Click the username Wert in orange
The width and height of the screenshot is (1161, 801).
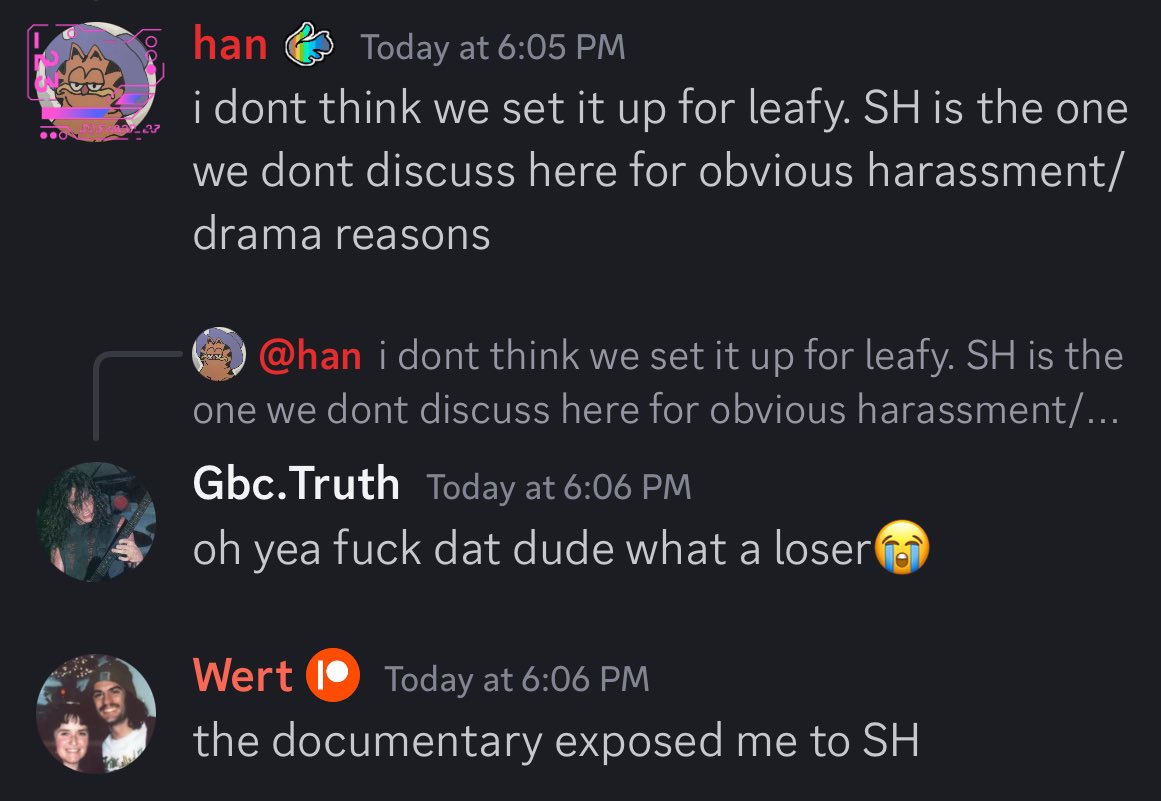pos(243,676)
